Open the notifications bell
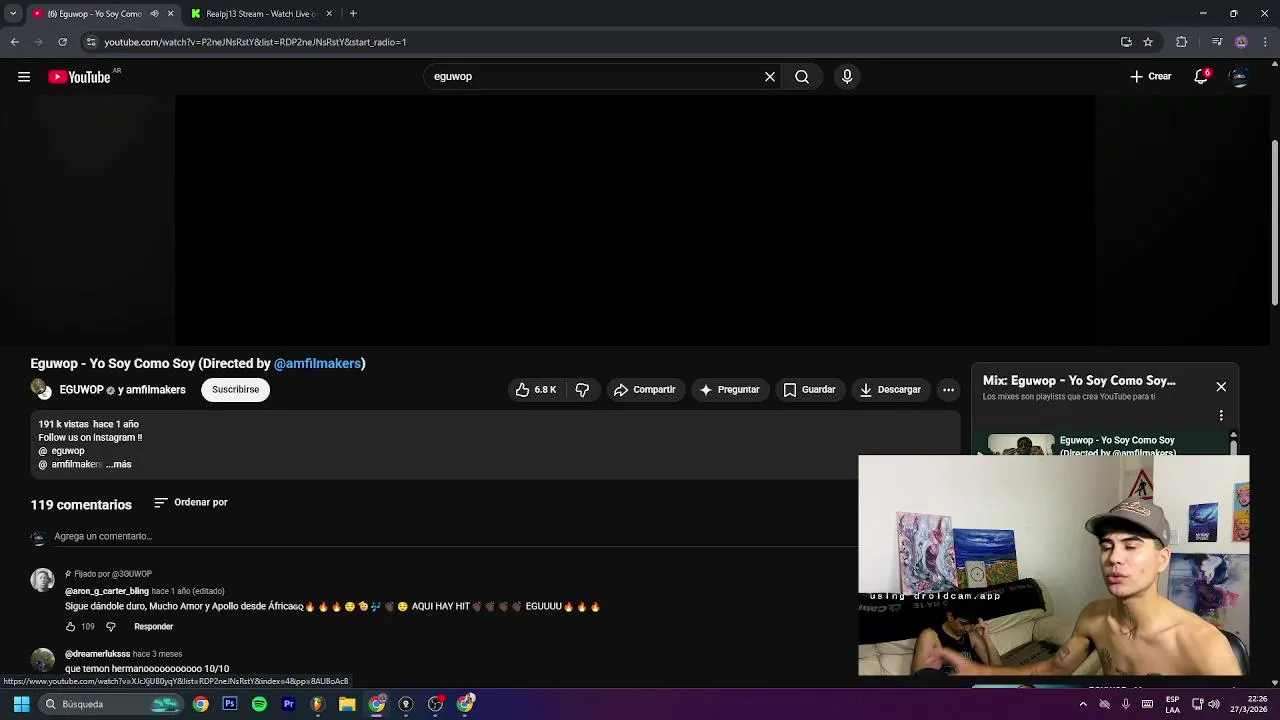Screen dimensions: 1280x720 point(1201,77)
